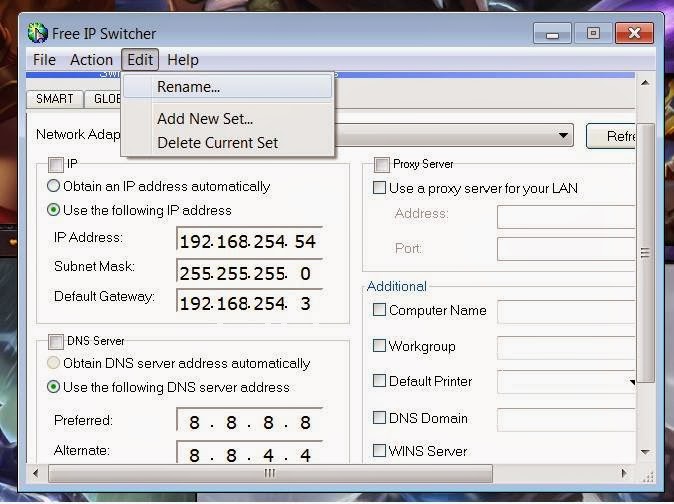Click the IP Address field 192.168.254.54
674x504 pixels.
pyautogui.click(x=249, y=239)
